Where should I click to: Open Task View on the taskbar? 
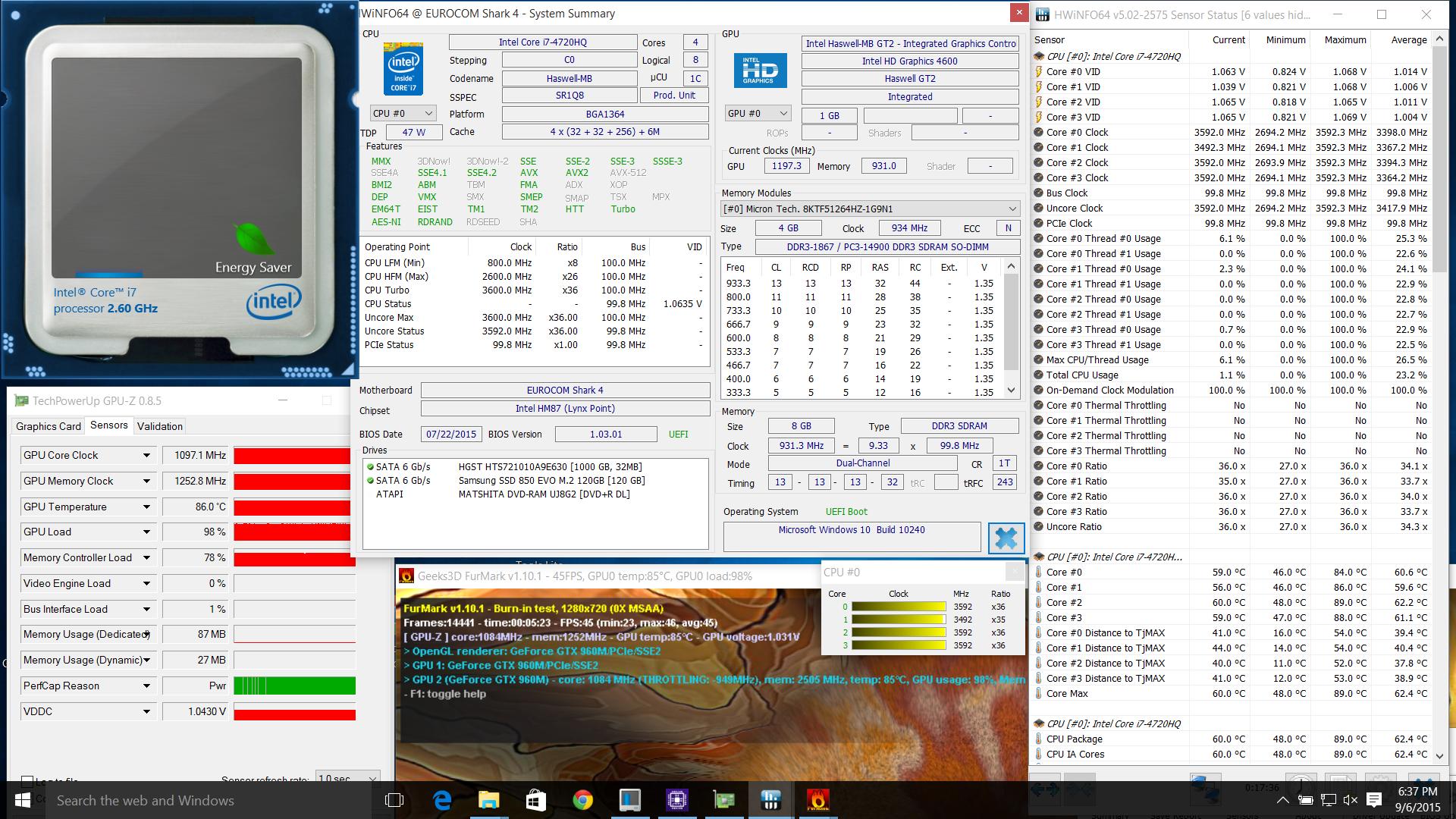[x=394, y=800]
